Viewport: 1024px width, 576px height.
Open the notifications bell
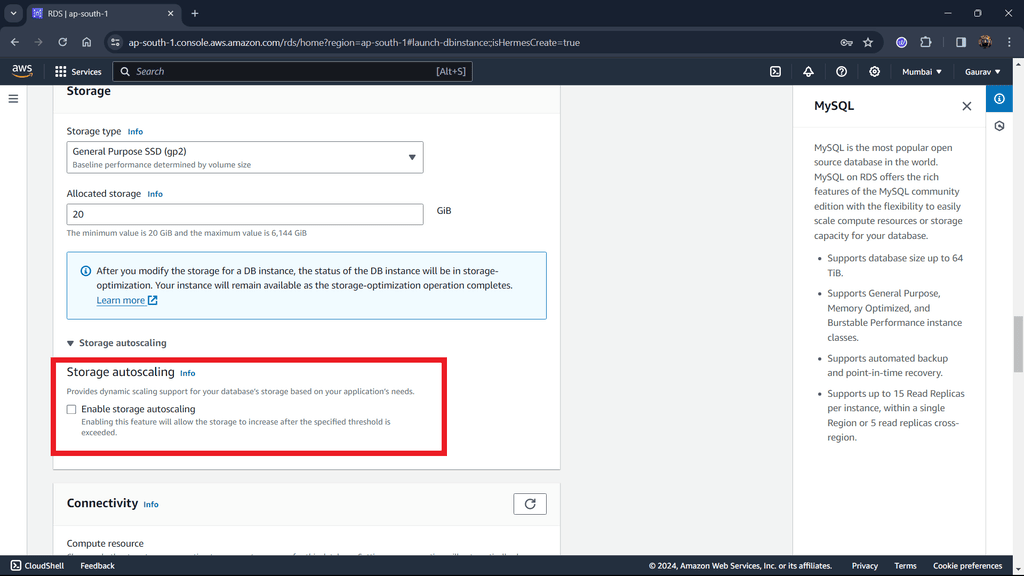[808, 71]
